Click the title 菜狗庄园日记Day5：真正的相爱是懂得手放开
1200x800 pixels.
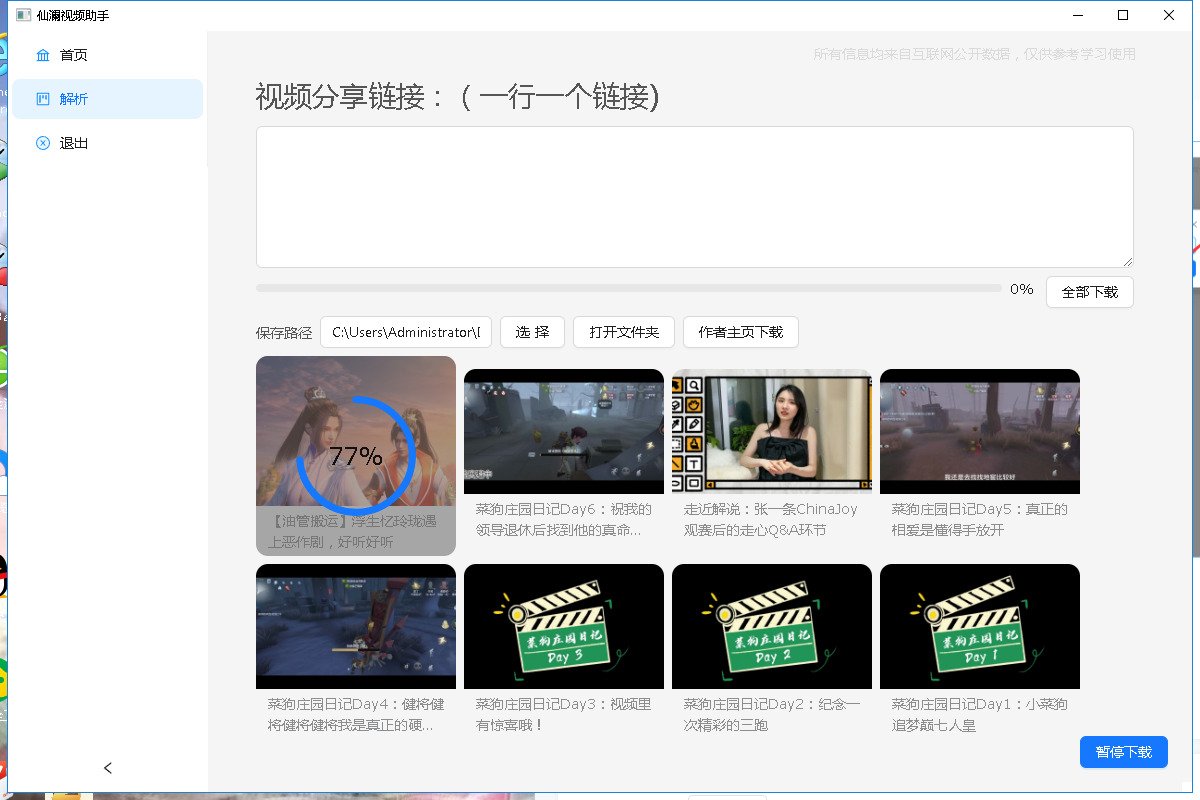[980, 520]
